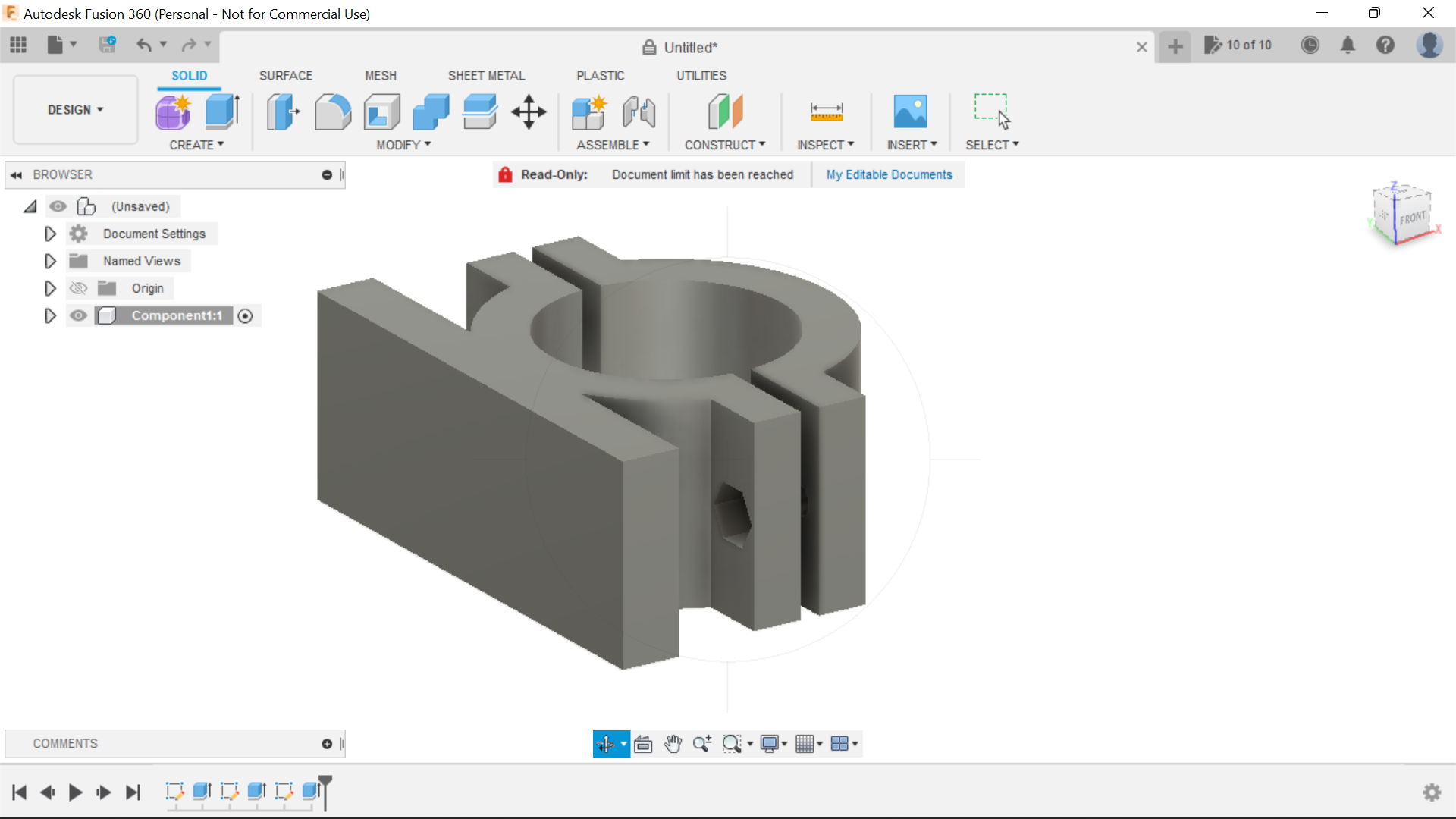The width and height of the screenshot is (1456, 819).
Task: Click the Fillet tool icon
Action: pyautogui.click(x=332, y=112)
